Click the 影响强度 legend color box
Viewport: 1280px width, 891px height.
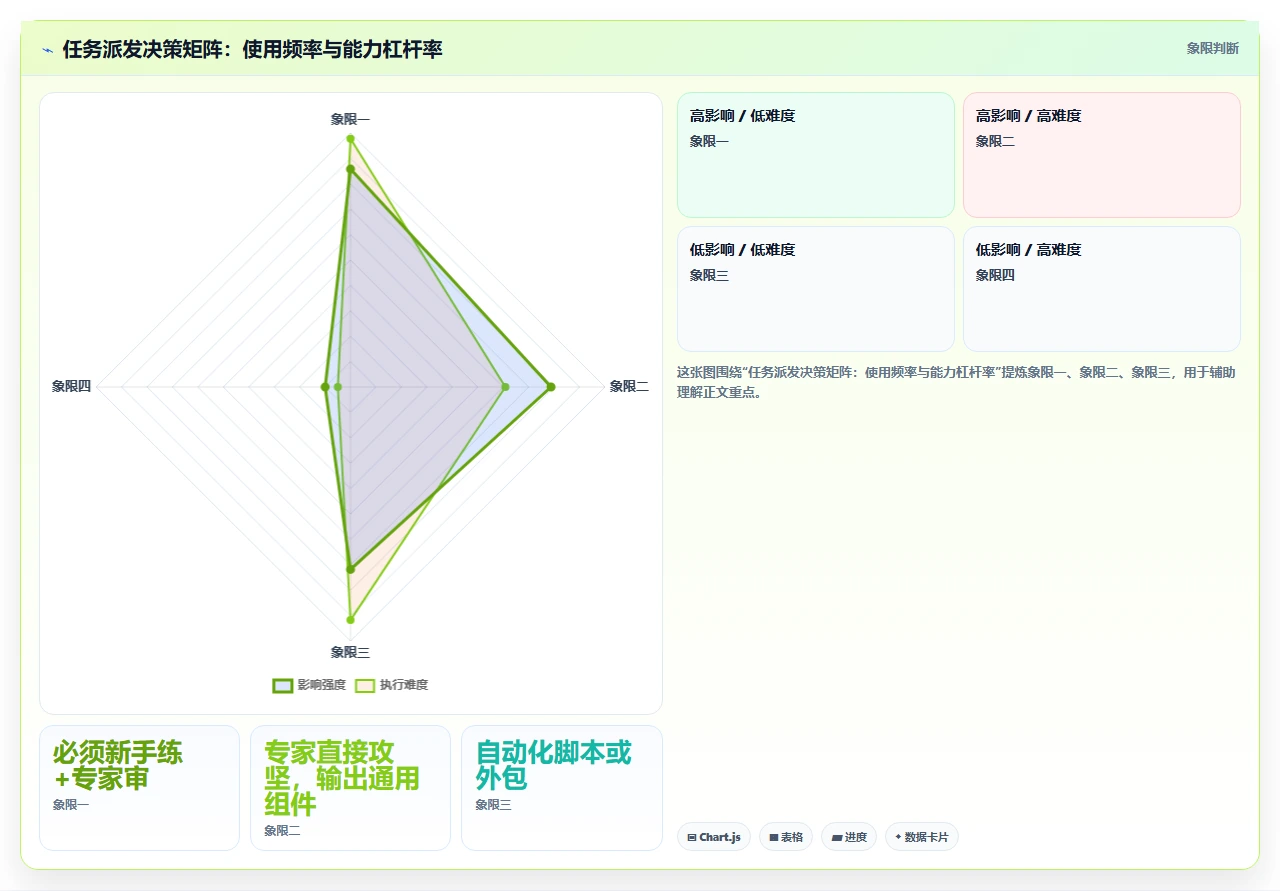283,685
